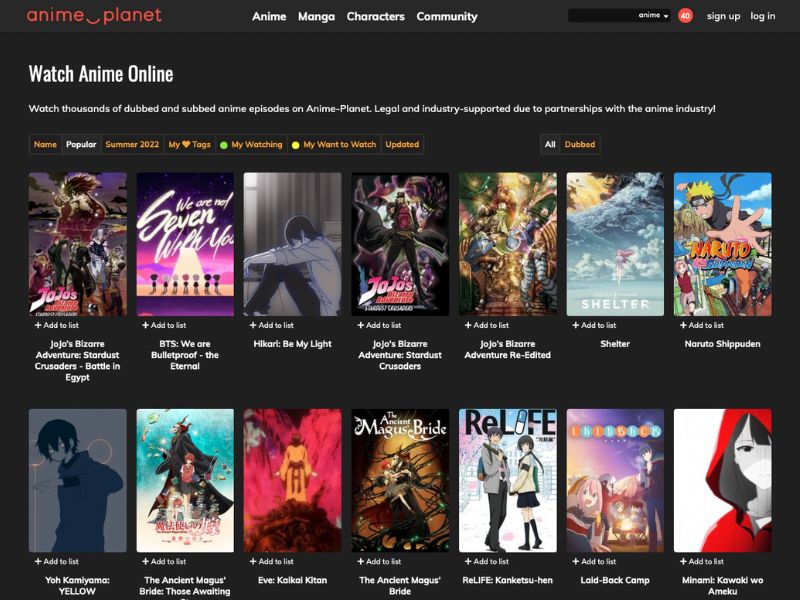Click Hikari: Be My Light title

click(x=292, y=344)
